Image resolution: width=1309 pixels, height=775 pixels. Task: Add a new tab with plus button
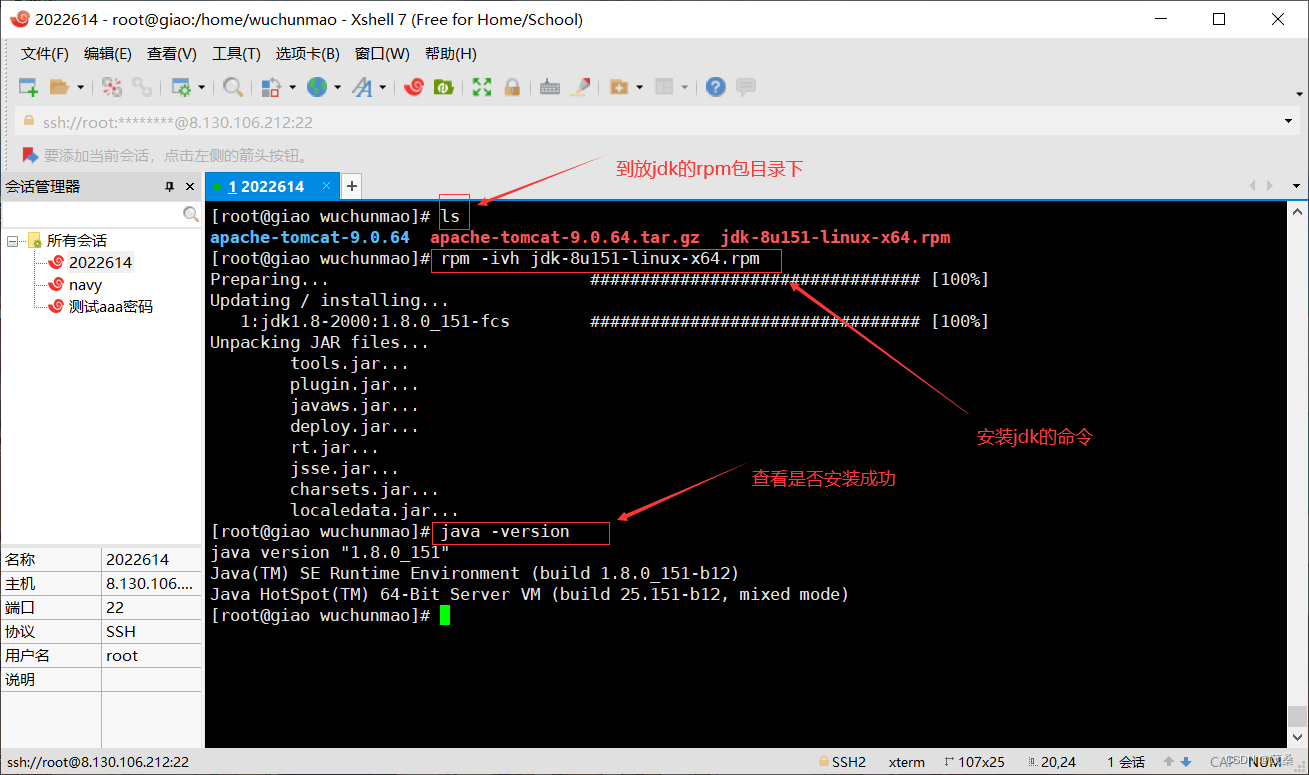click(x=351, y=186)
